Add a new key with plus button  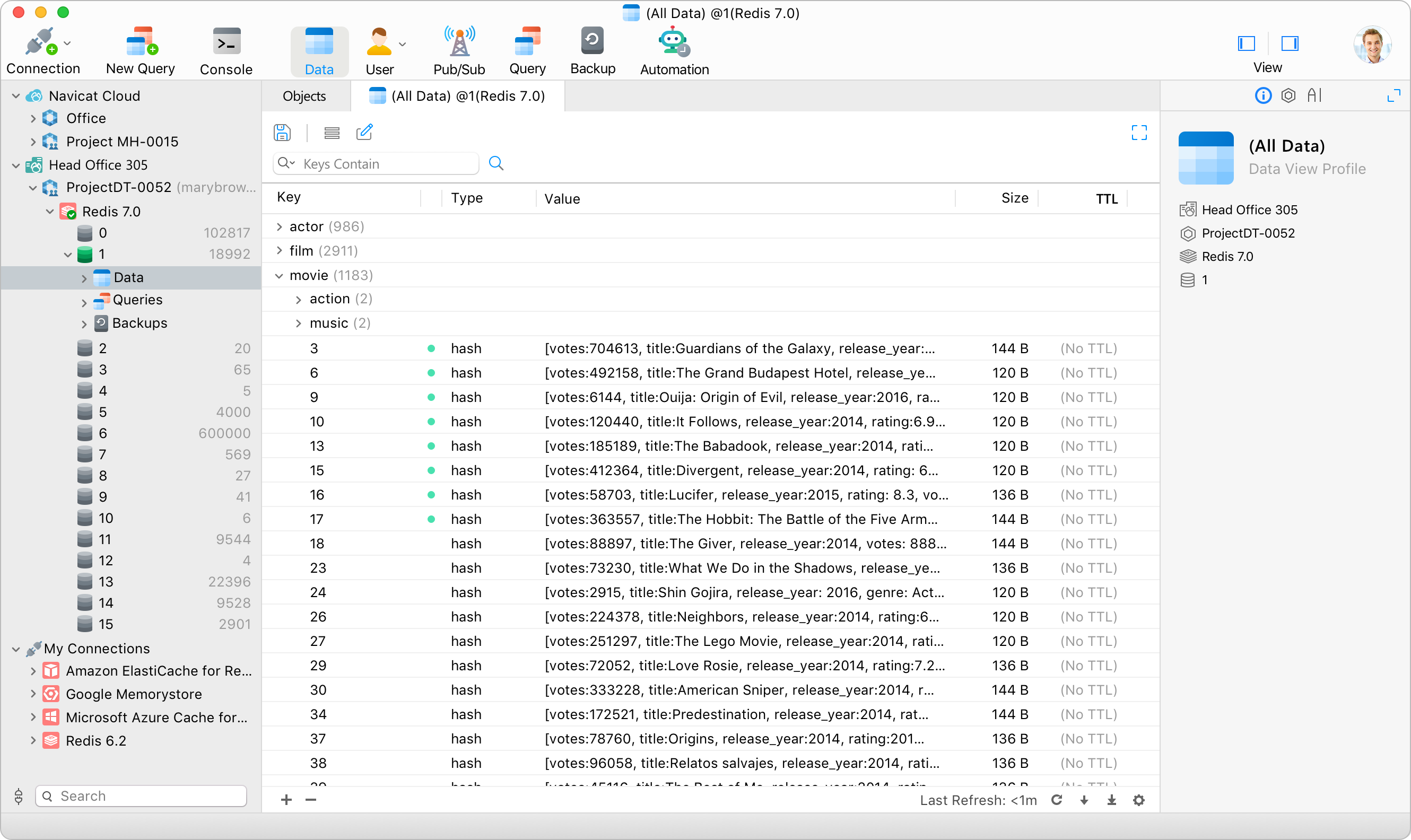(x=286, y=800)
